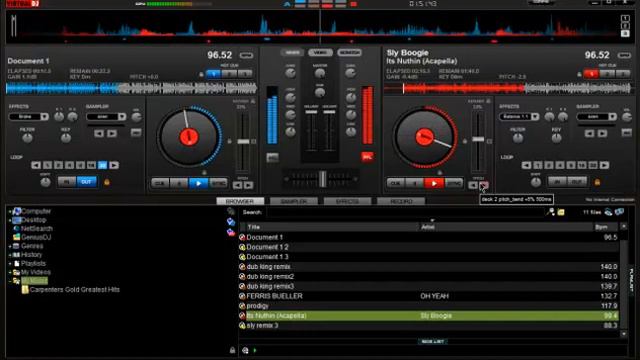
Task: Play the right deck track
Action: point(433,183)
